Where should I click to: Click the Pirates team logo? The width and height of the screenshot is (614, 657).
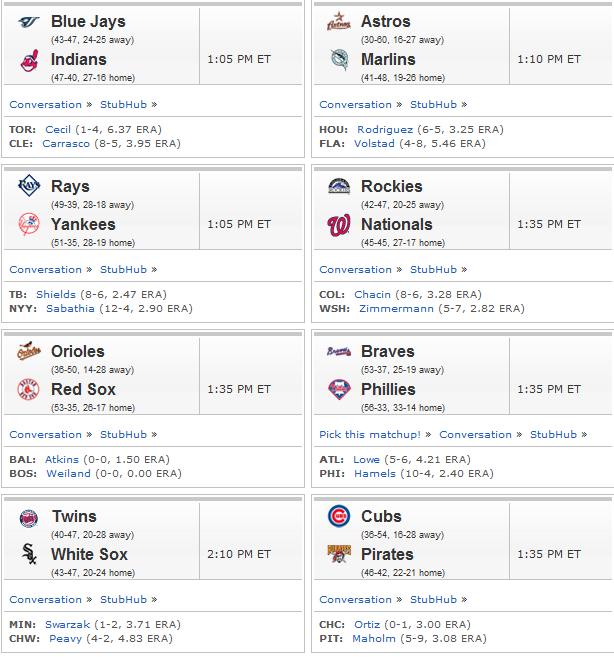click(x=339, y=554)
